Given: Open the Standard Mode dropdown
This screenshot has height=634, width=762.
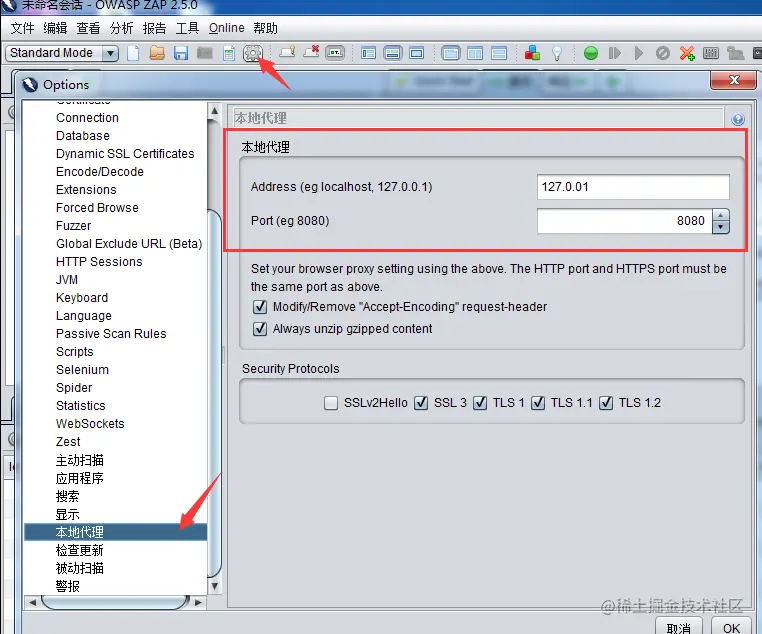Looking at the screenshot, I should pos(62,52).
